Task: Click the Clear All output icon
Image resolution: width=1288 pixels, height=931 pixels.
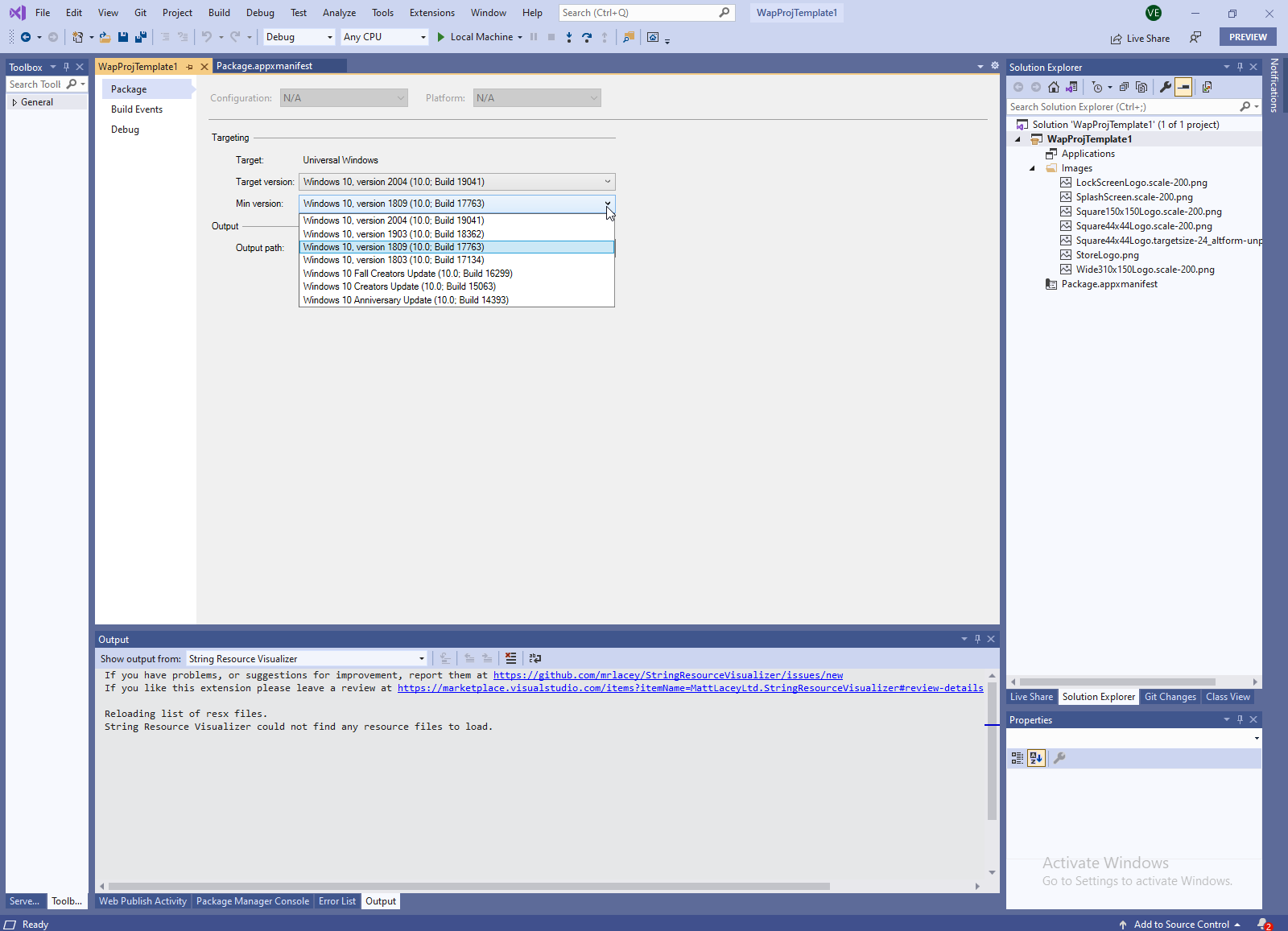Action: pos(511,658)
